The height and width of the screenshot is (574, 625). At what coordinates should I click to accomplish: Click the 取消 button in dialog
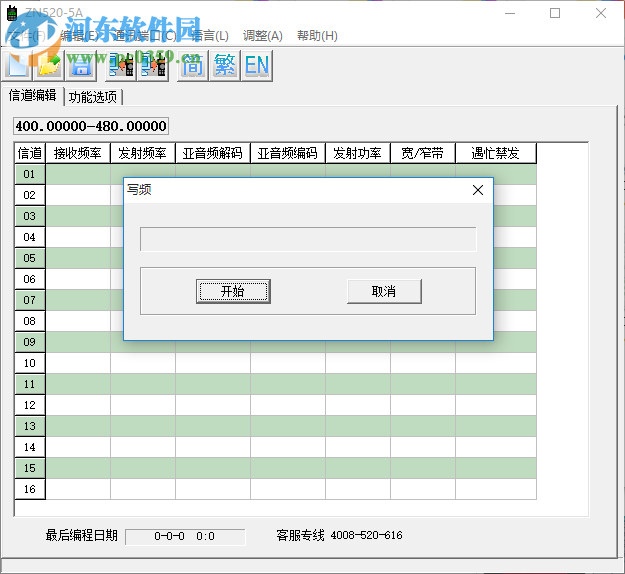384,291
